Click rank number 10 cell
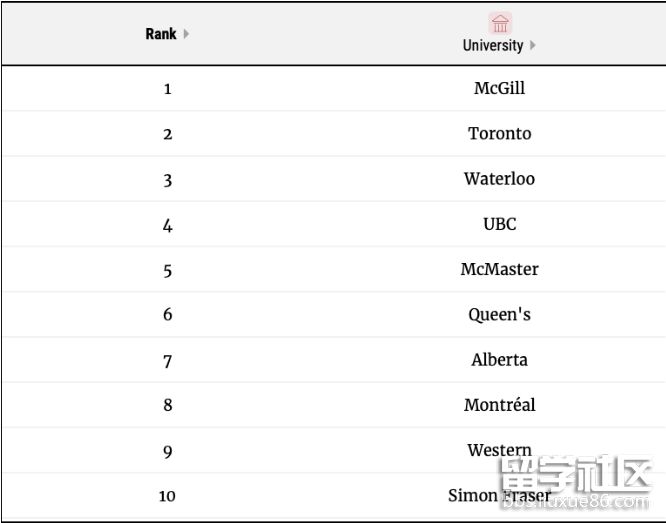 [x=167, y=496]
